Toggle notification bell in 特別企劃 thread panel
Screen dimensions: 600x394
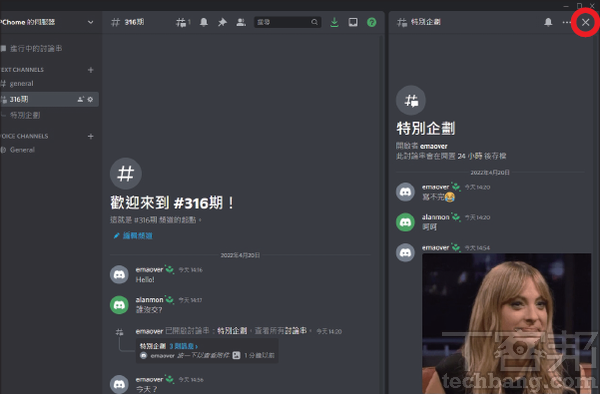click(x=548, y=22)
